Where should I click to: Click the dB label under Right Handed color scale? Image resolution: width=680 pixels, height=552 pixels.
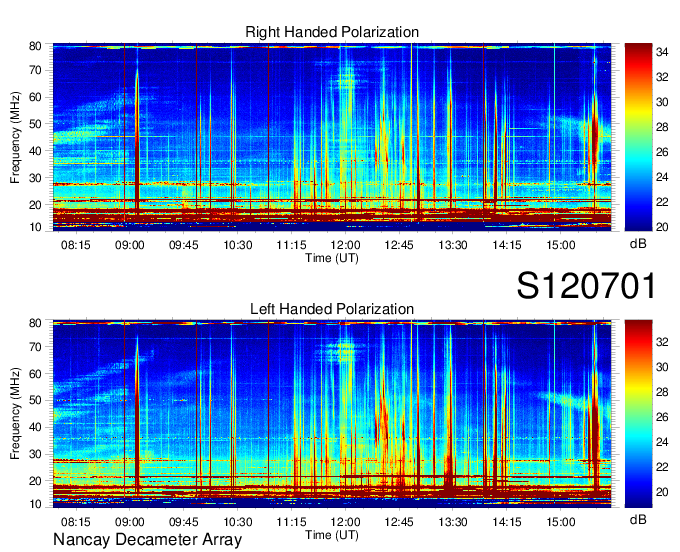[638, 244]
